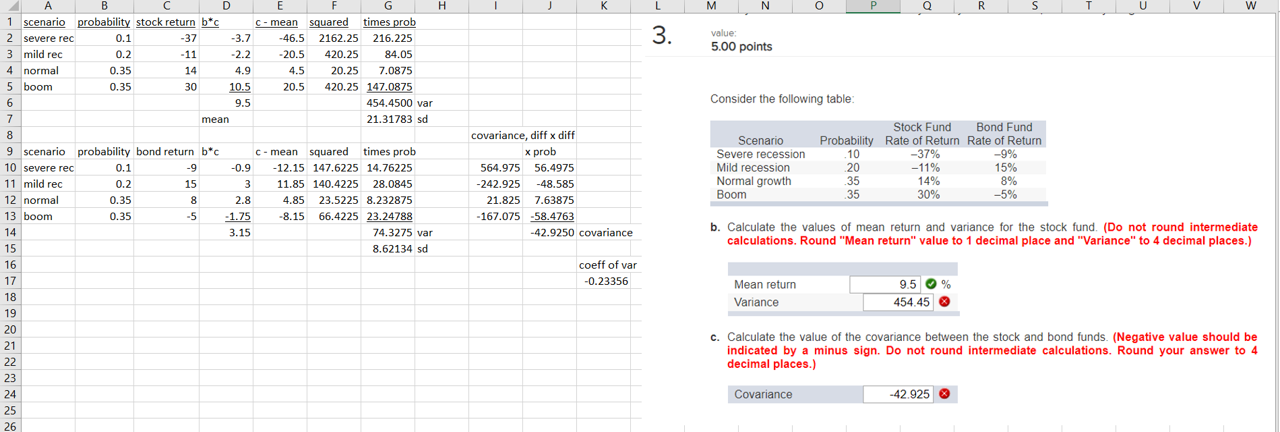The image size is (1280, 432).
Task: Click the bond sd cell 8.62134
Action: (x=389, y=248)
